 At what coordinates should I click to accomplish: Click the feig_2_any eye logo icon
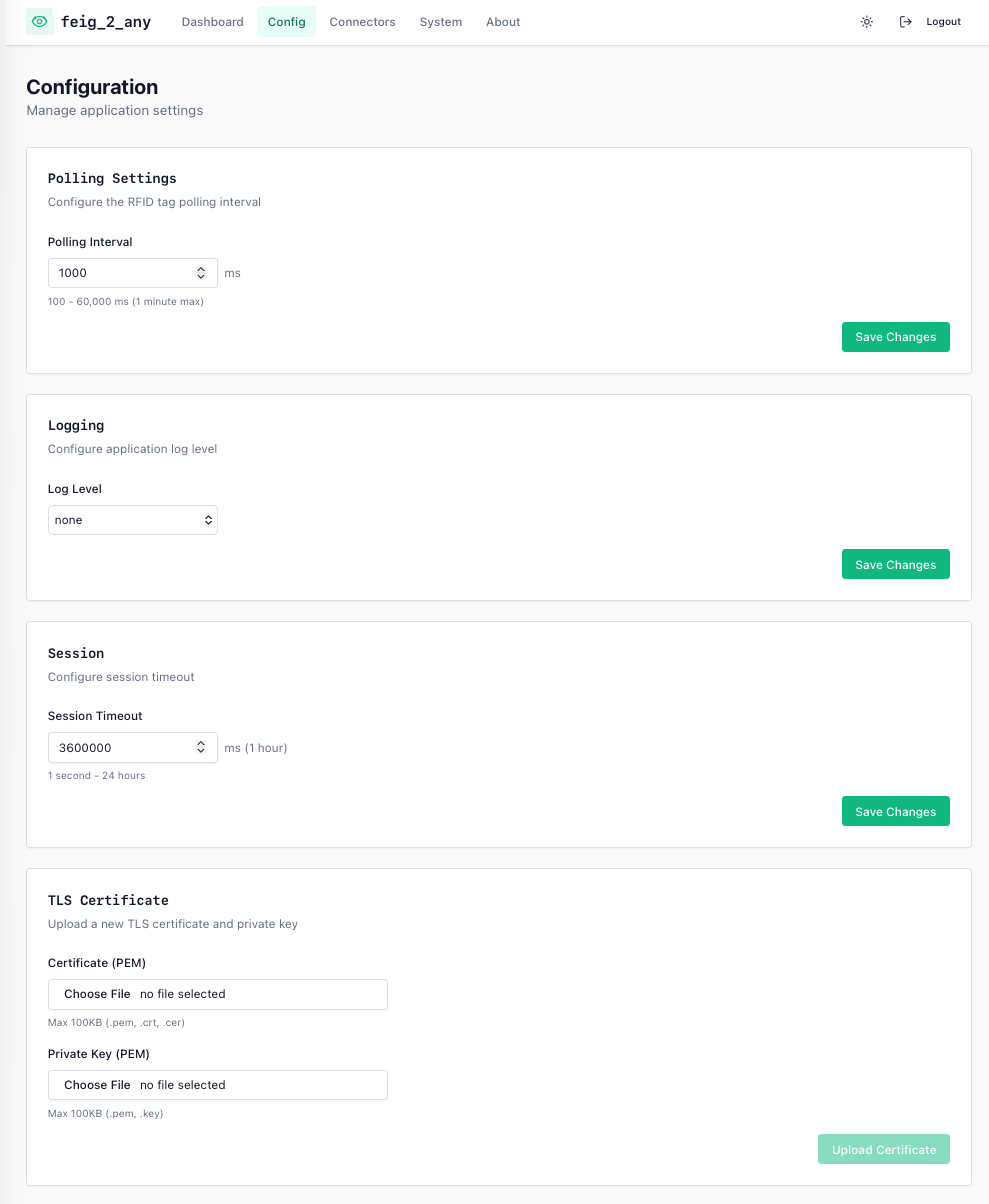40,21
